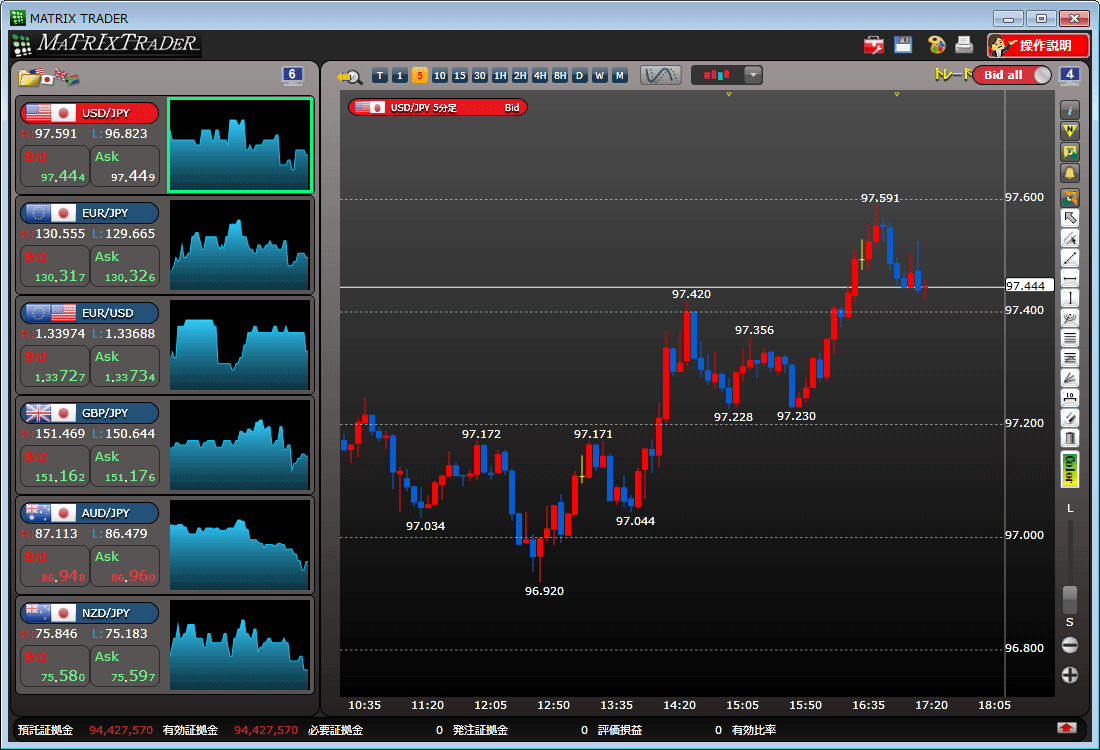This screenshot has height=750, width=1100.
Task: Click the EUR/USD pair label
Action: pyautogui.click(x=90, y=313)
